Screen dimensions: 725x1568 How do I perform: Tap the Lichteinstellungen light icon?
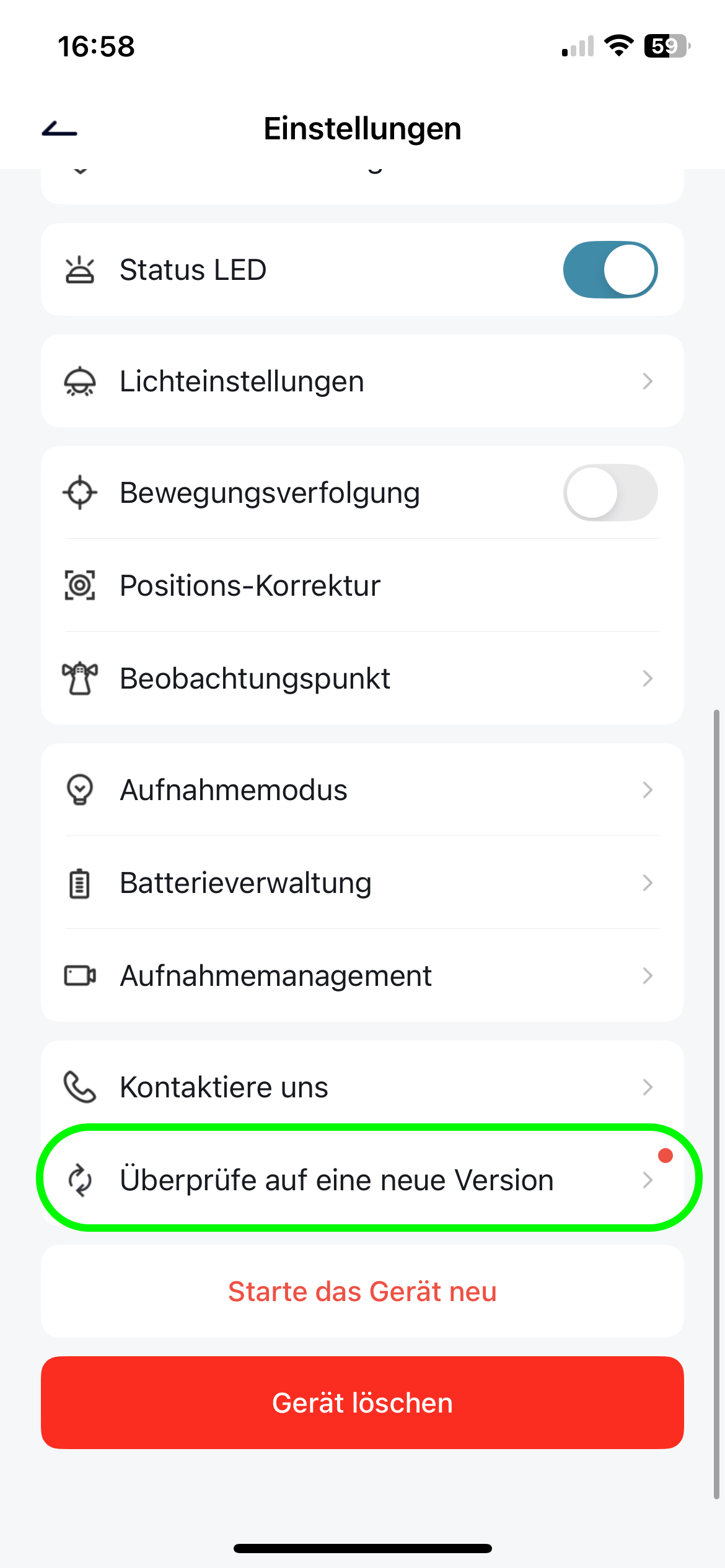pos(80,381)
